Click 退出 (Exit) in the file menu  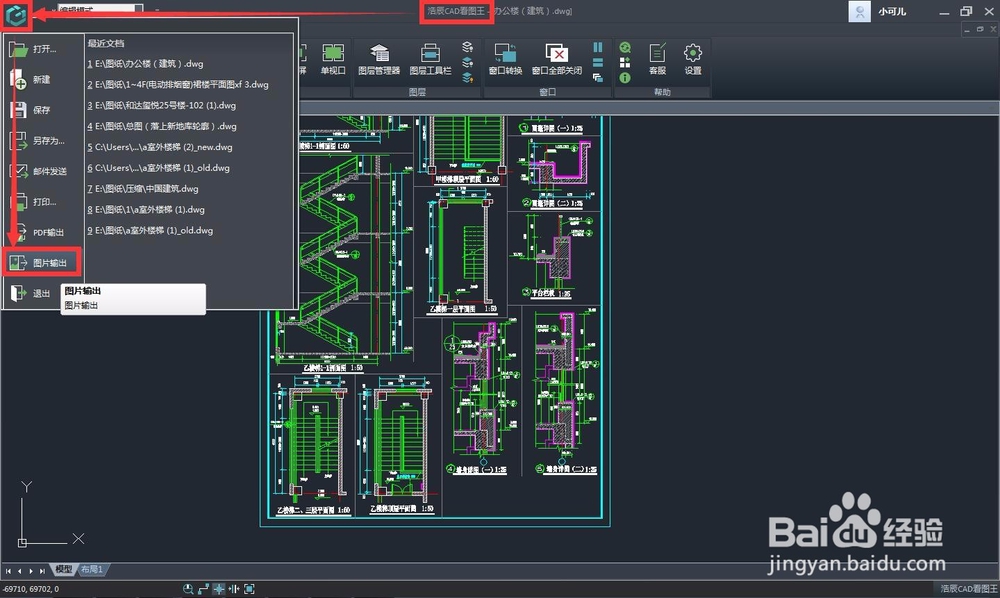pos(31,293)
